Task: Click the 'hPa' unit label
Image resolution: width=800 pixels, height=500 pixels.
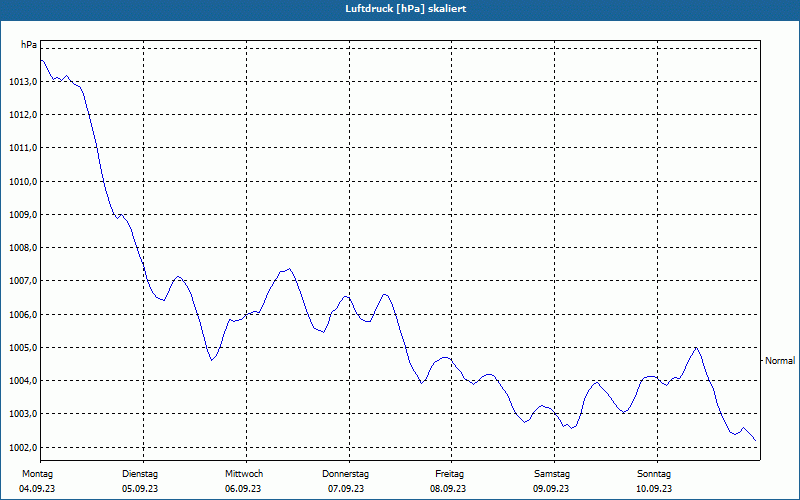Action: pos(29,45)
